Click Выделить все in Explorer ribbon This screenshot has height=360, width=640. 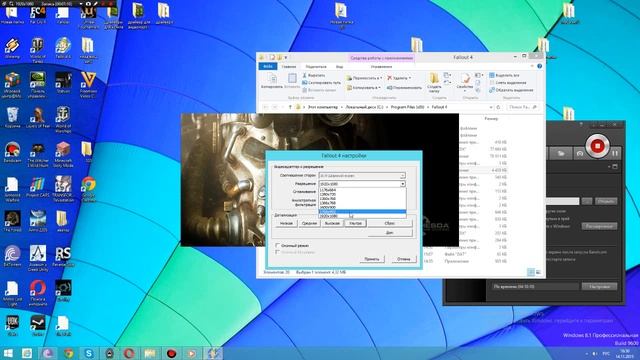click(x=504, y=76)
